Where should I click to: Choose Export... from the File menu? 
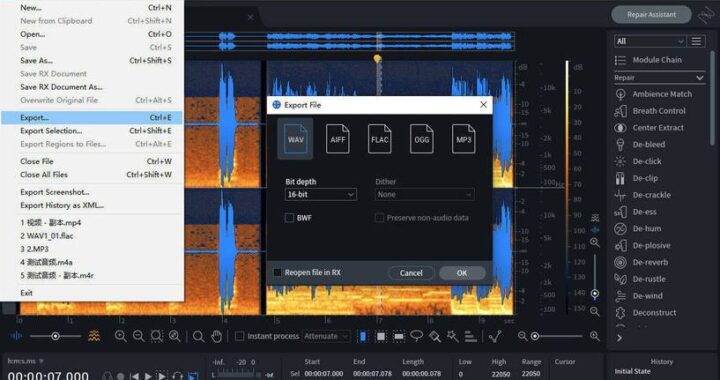[x=92, y=117]
